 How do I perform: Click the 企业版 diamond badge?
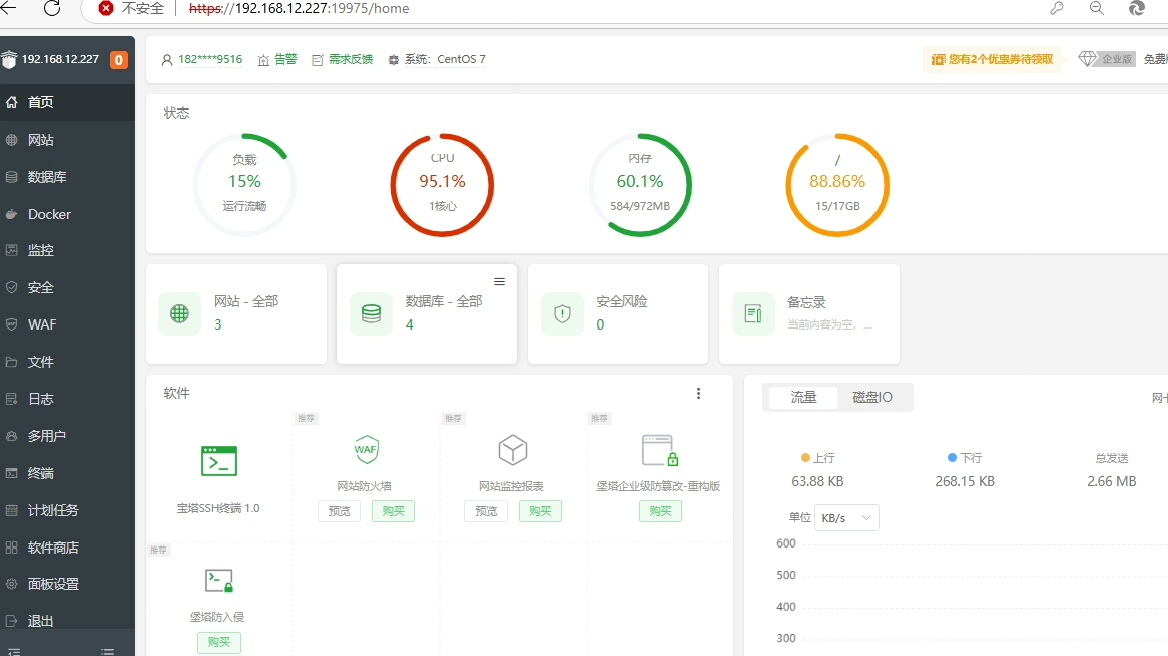[1106, 59]
